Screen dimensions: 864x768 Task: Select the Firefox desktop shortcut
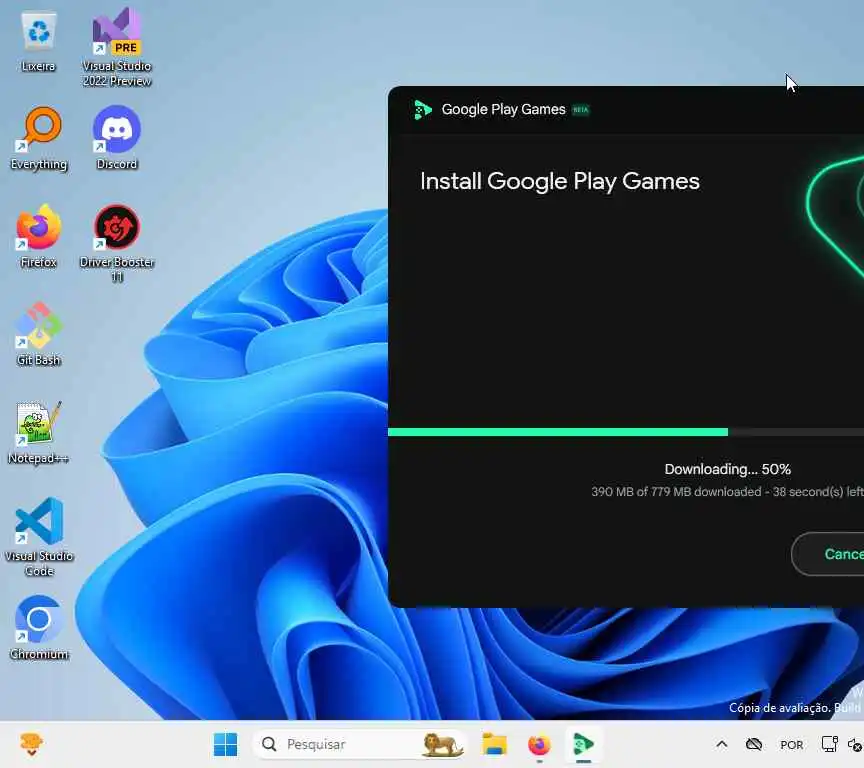point(39,237)
